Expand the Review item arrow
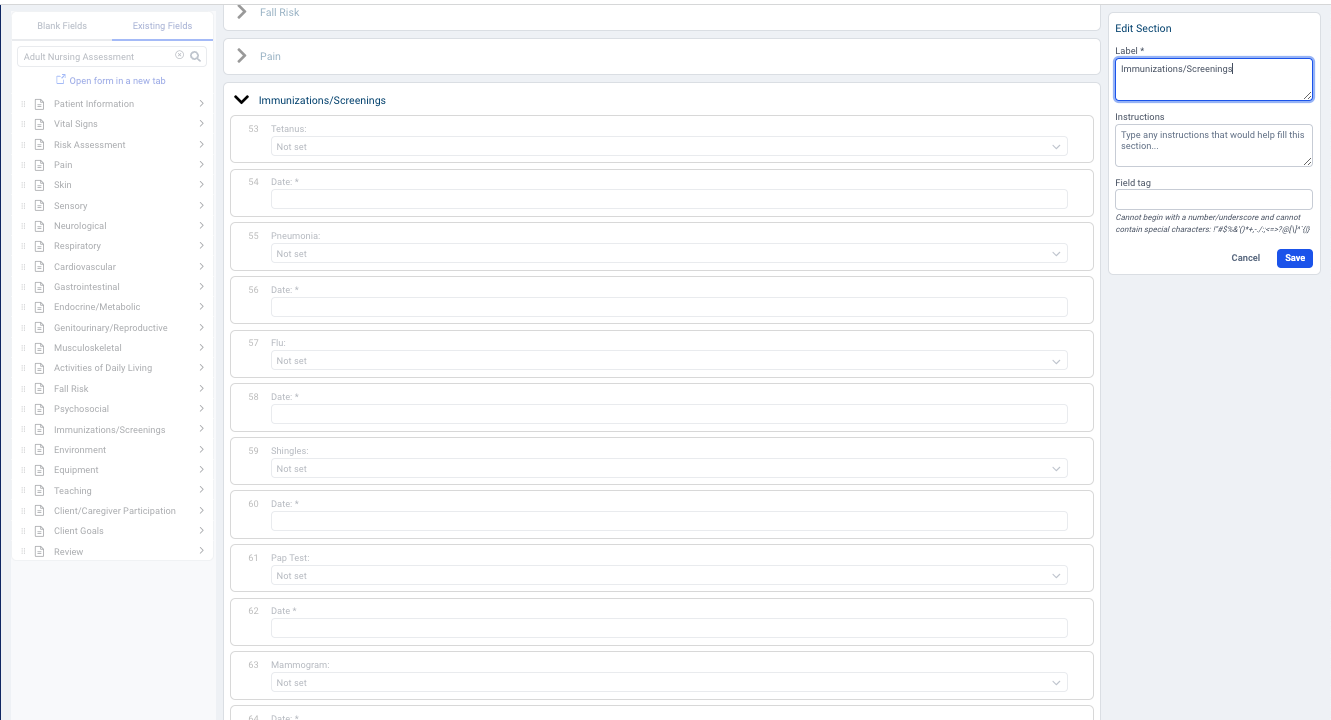Viewport: 1331px width, 720px height. 201,551
